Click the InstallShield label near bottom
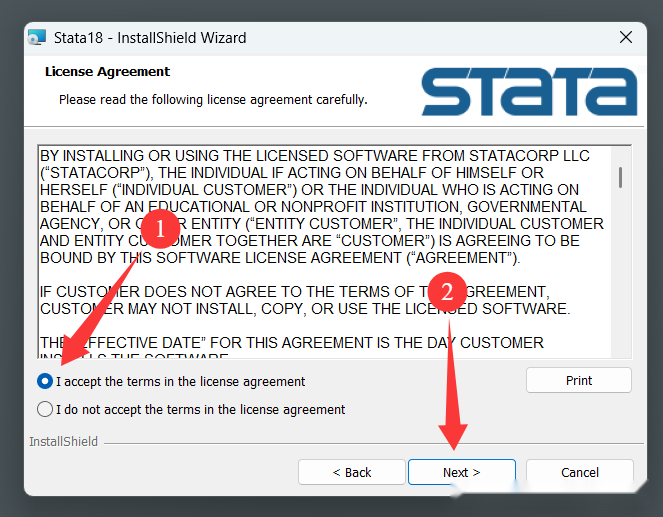 [x=63, y=442]
